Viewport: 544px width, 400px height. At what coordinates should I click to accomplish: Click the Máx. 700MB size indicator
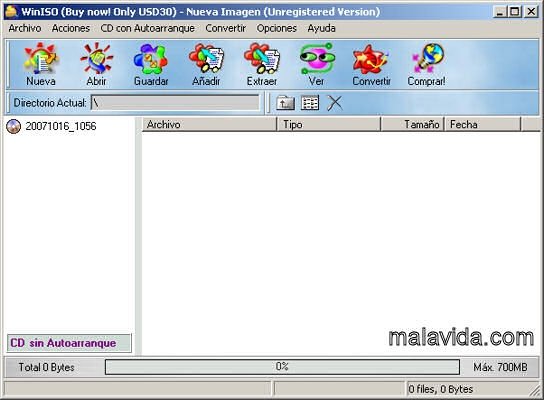click(x=500, y=367)
